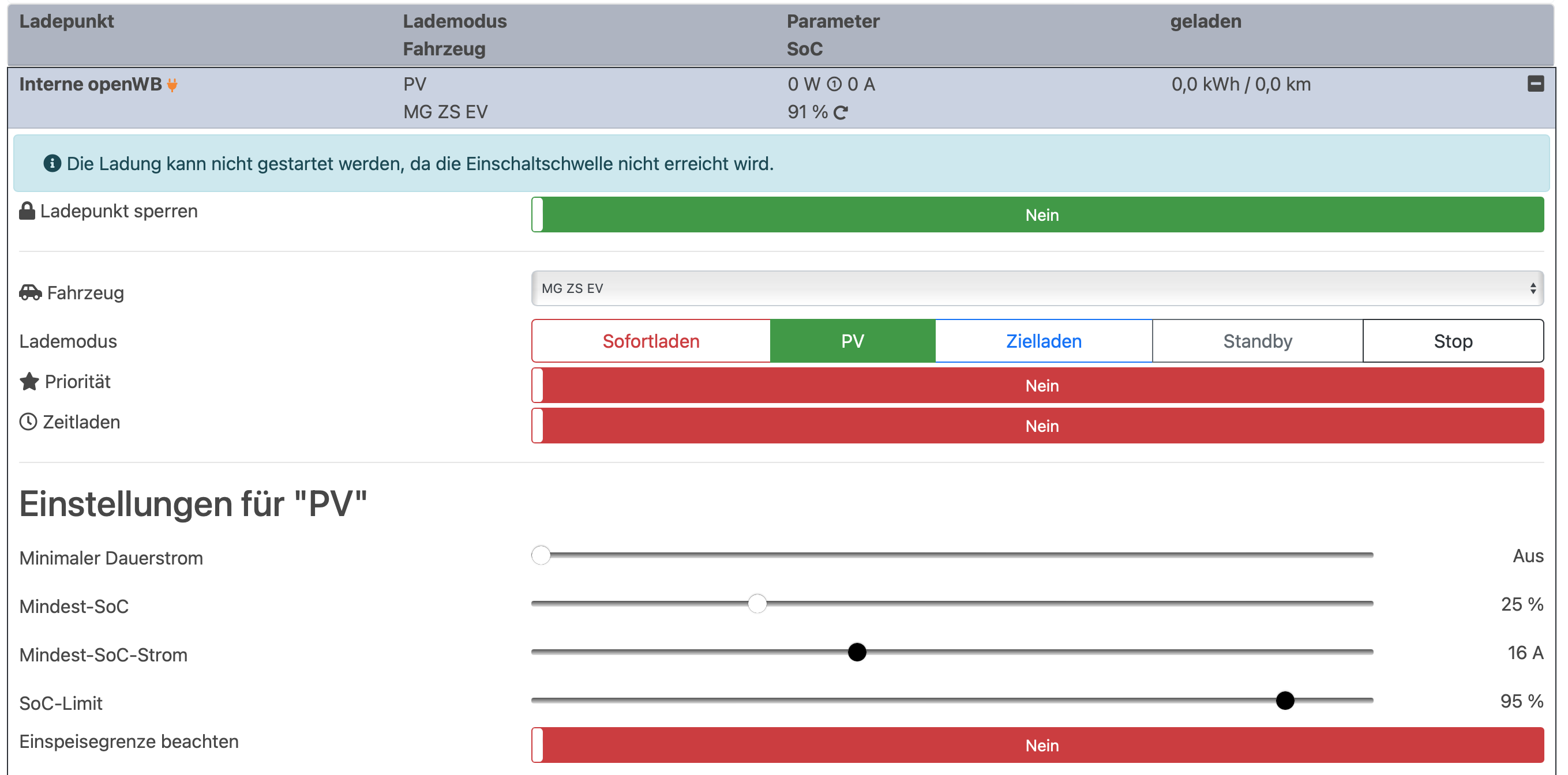This screenshot has width=1568, height=775.
Task: Click the lock icon beside Ladepunkt sperren
Action: click(x=27, y=211)
